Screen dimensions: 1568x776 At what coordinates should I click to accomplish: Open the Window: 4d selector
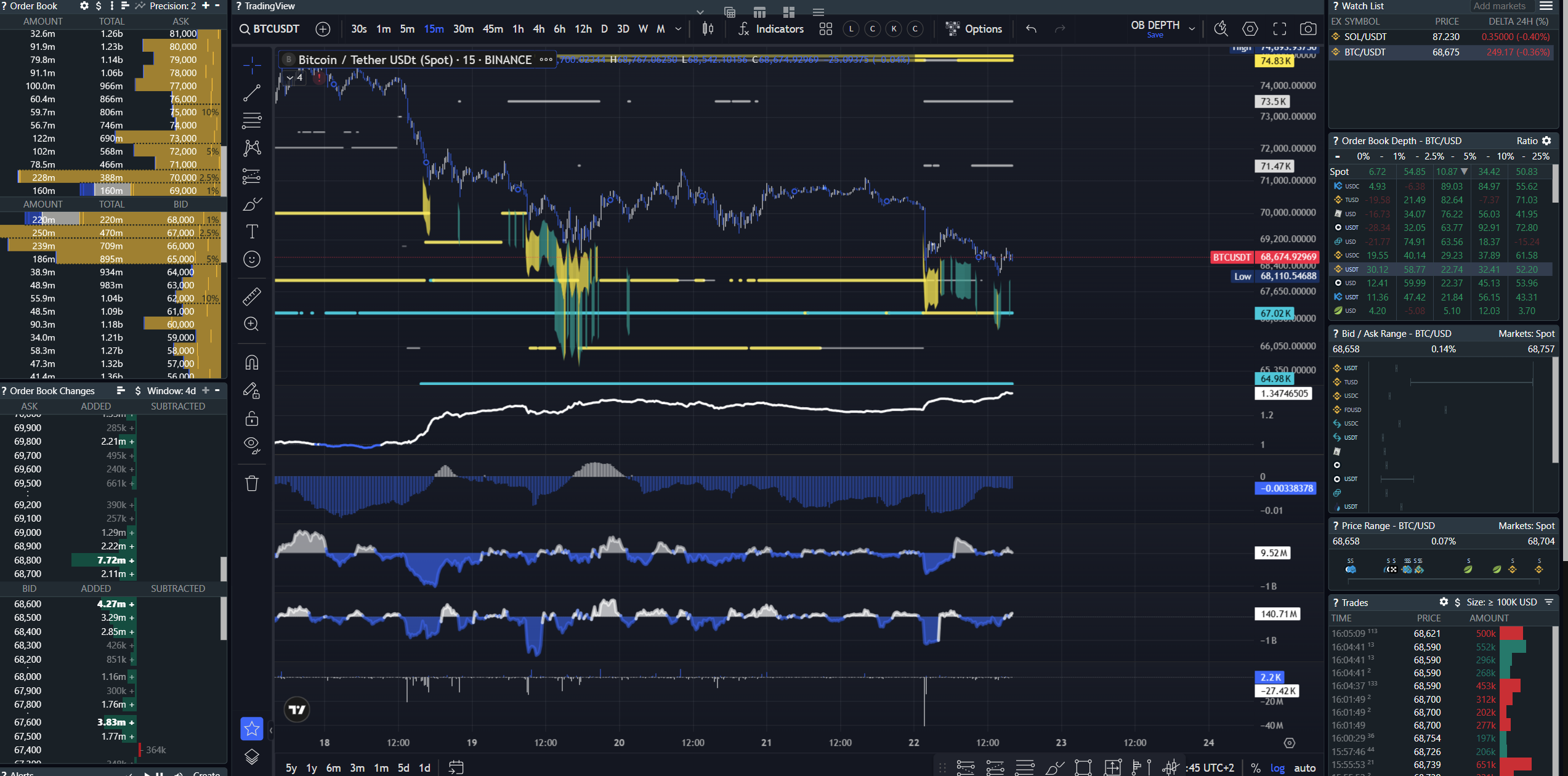171,391
